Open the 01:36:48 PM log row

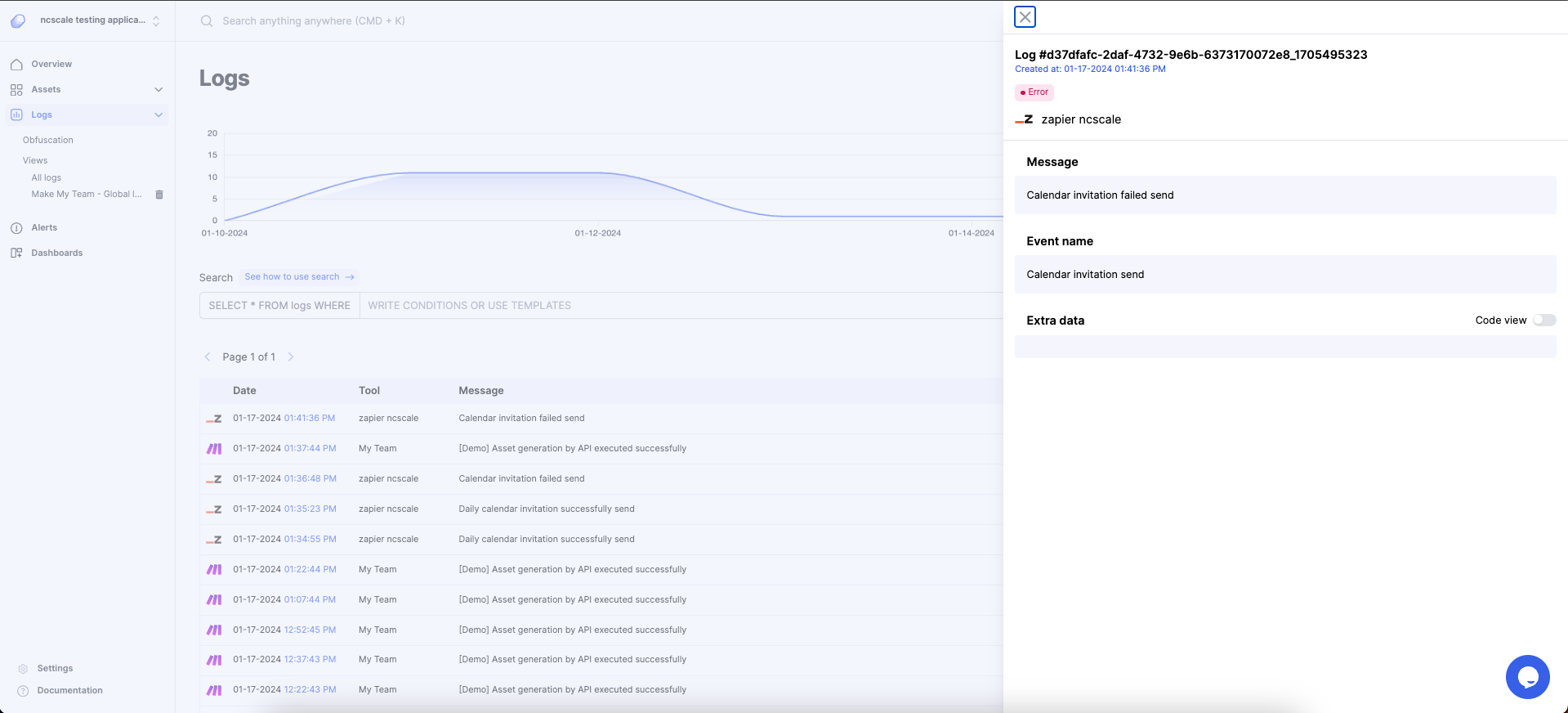(601, 479)
